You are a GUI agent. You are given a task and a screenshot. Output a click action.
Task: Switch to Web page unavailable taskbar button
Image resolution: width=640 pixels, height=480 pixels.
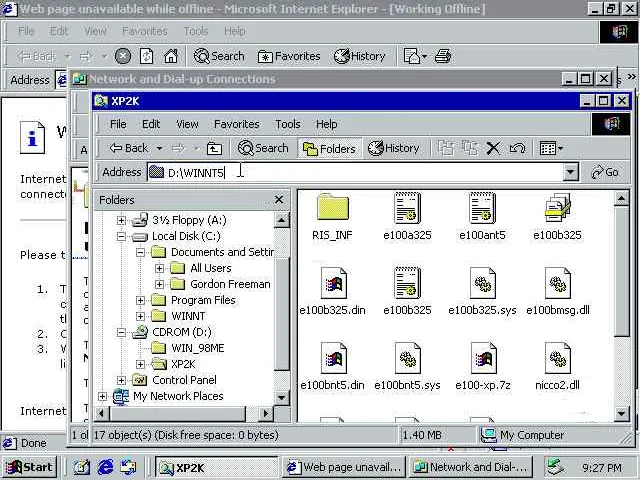coord(344,467)
